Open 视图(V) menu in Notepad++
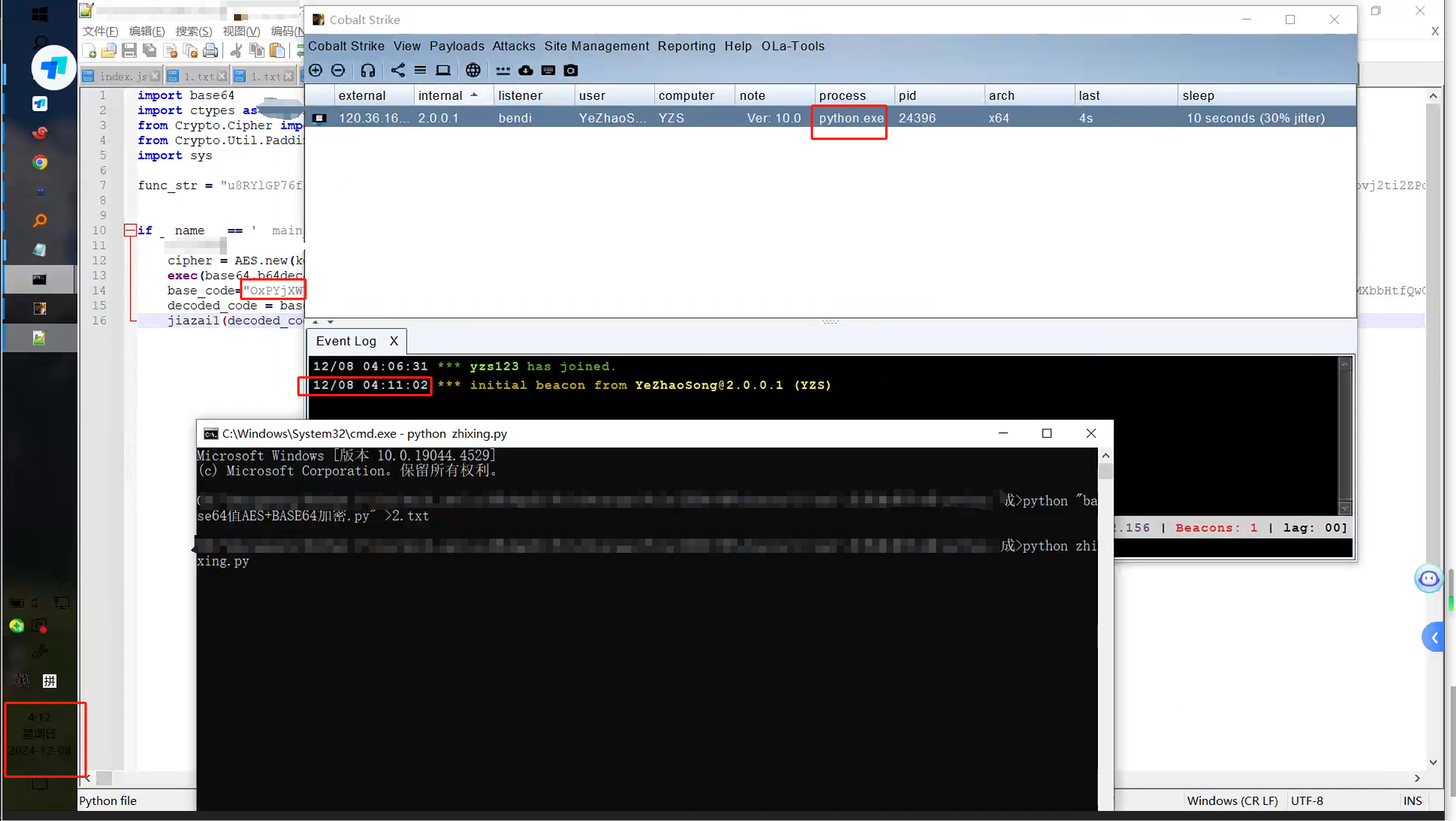This screenshot has height=821, width=1456. pos(241,31)
